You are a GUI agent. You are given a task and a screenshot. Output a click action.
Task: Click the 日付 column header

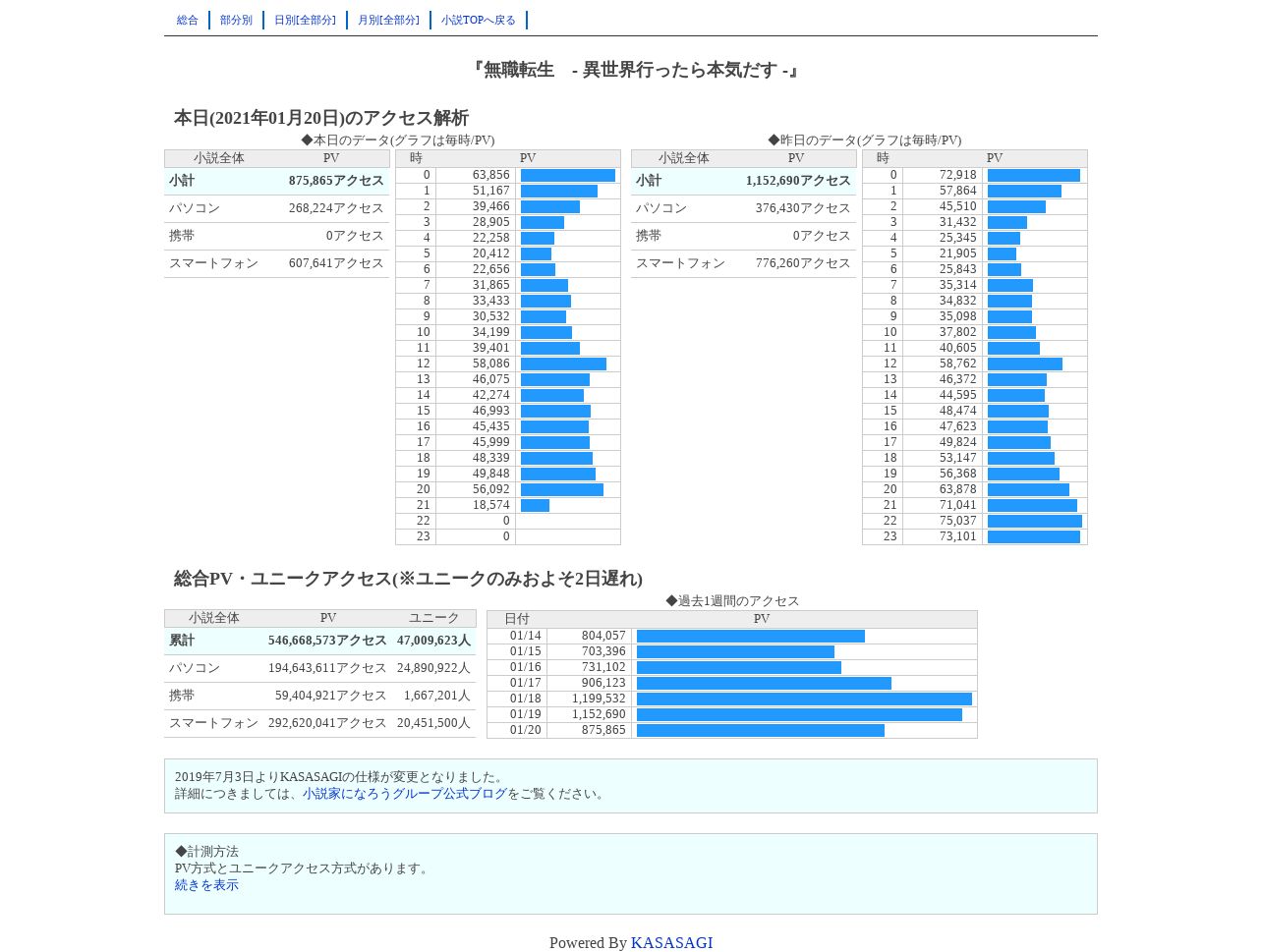(x=517, y=619)
